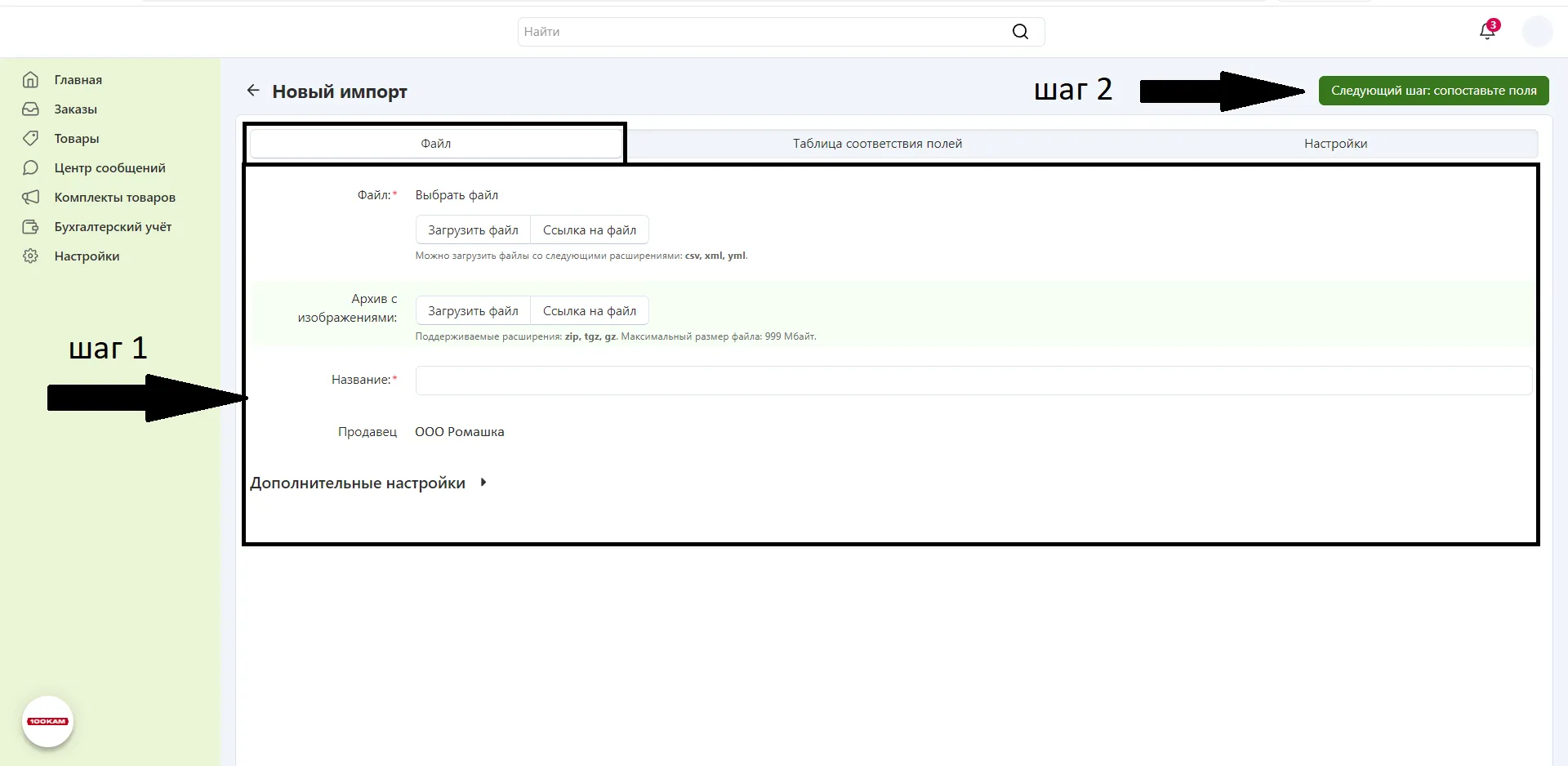Click the wallet icon for Бухгалтерский учёт
1568x766 pixels.
tap(30, 227)
